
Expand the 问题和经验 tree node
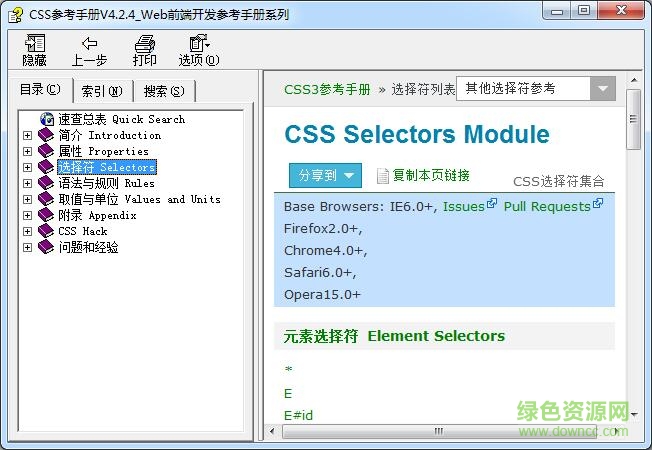tap(27, 247)
